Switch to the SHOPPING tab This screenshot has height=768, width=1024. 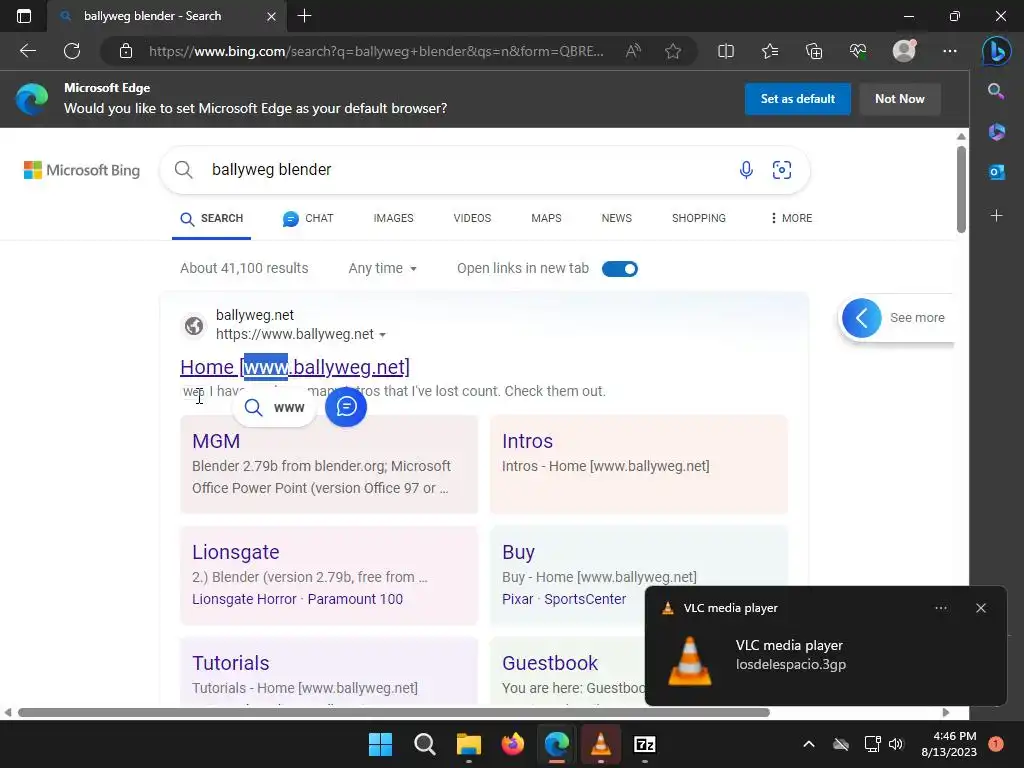(x=698, y=218)
